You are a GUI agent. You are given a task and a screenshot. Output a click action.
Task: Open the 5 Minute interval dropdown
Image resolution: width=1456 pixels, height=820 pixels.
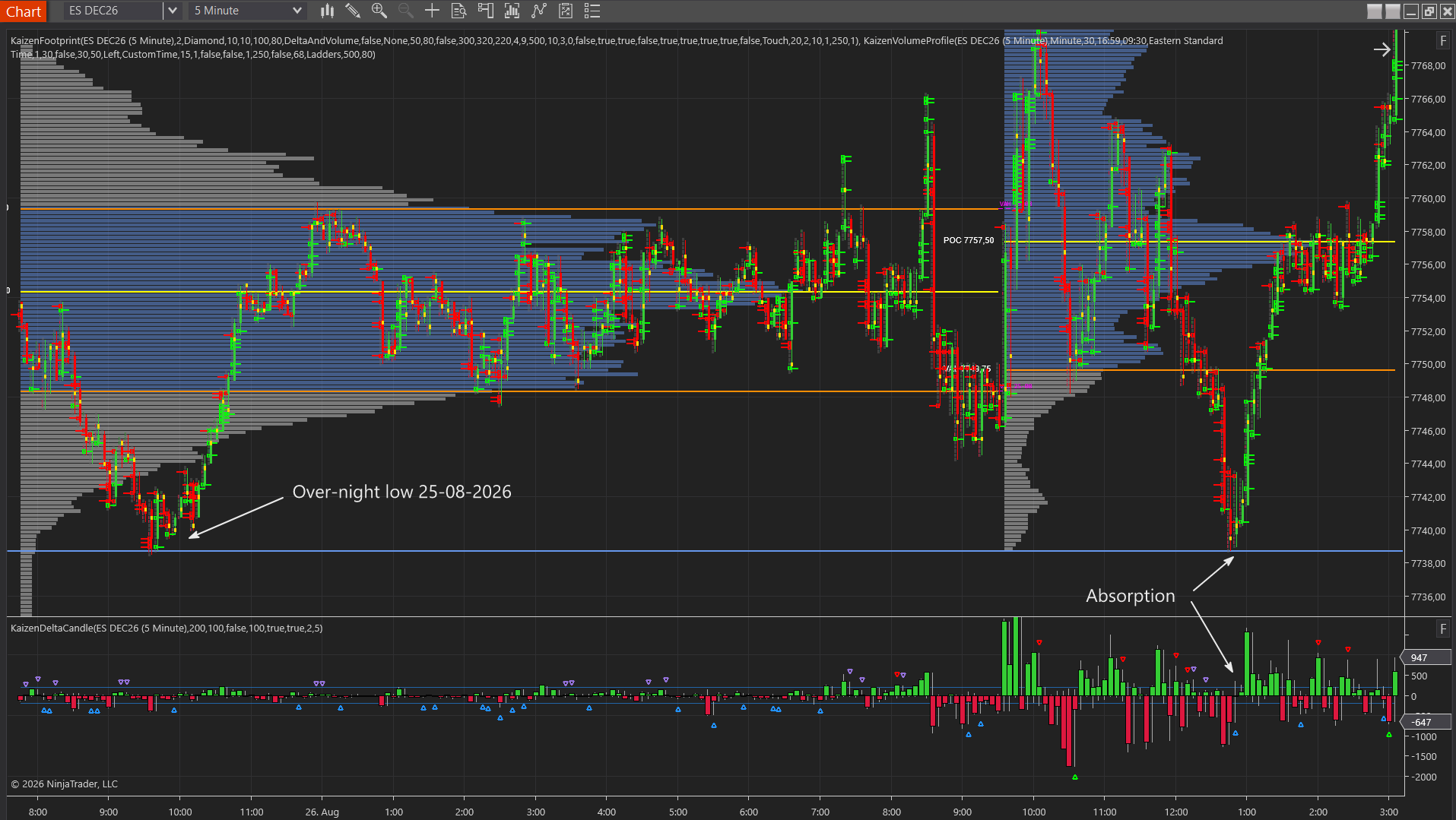[x=247, y=11]
